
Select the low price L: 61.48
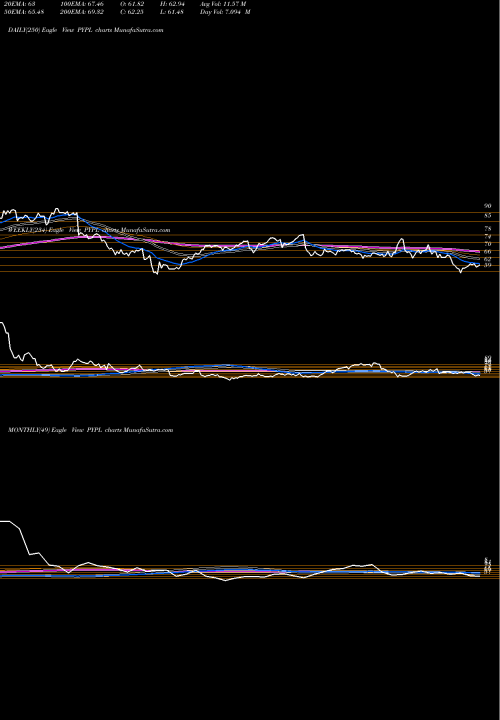tap(172, 12)
